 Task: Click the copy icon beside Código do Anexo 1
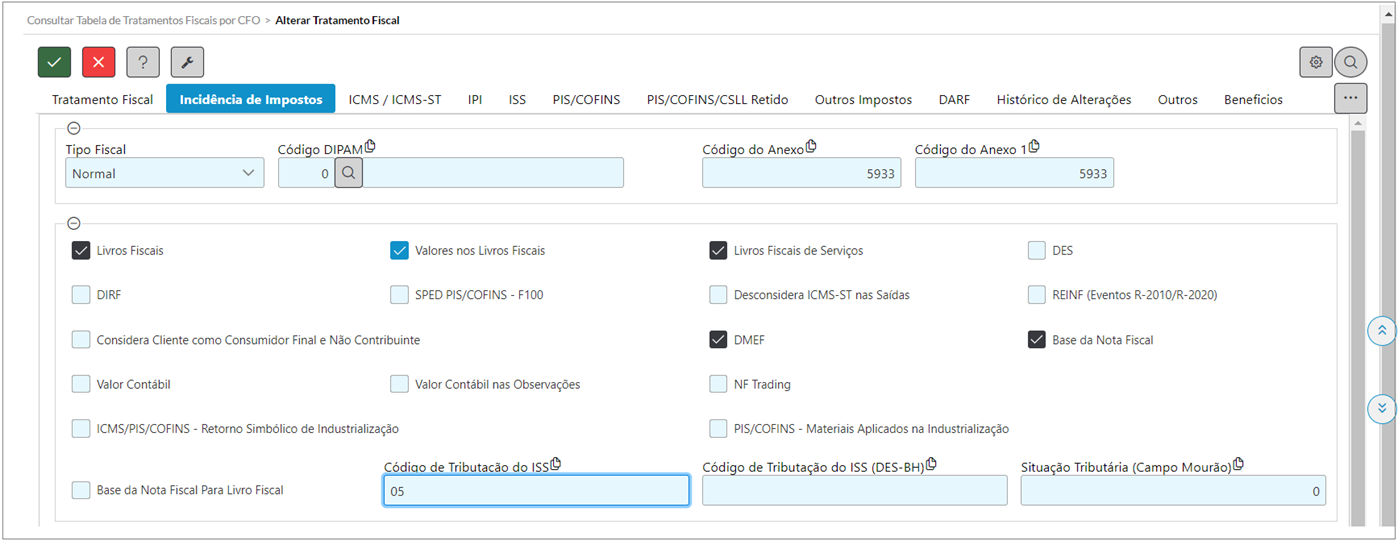tap(1034, 146)
